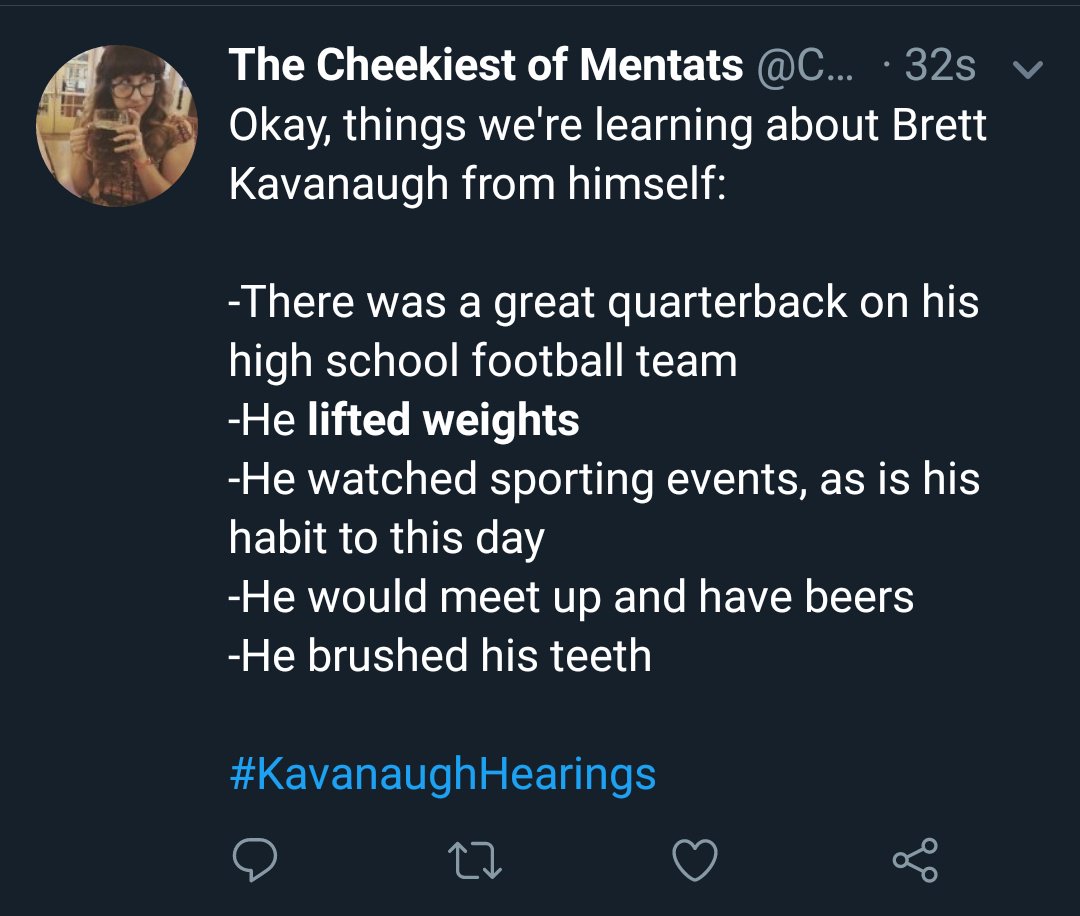Click the "high school football team" text
The image size is (1080, 916).
[x=482, y=361]
